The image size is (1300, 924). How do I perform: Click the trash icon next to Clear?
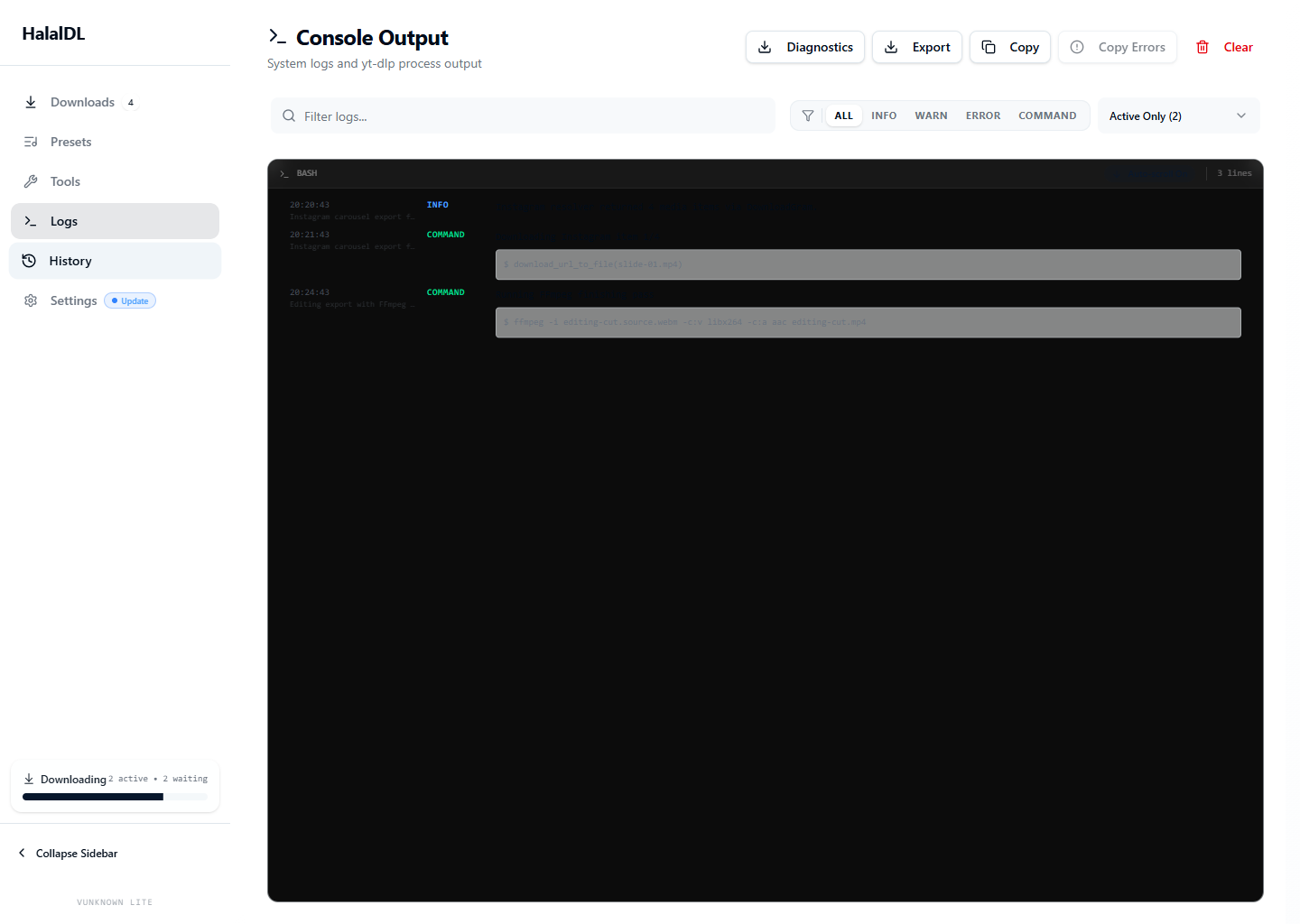tap(1202, 47)
